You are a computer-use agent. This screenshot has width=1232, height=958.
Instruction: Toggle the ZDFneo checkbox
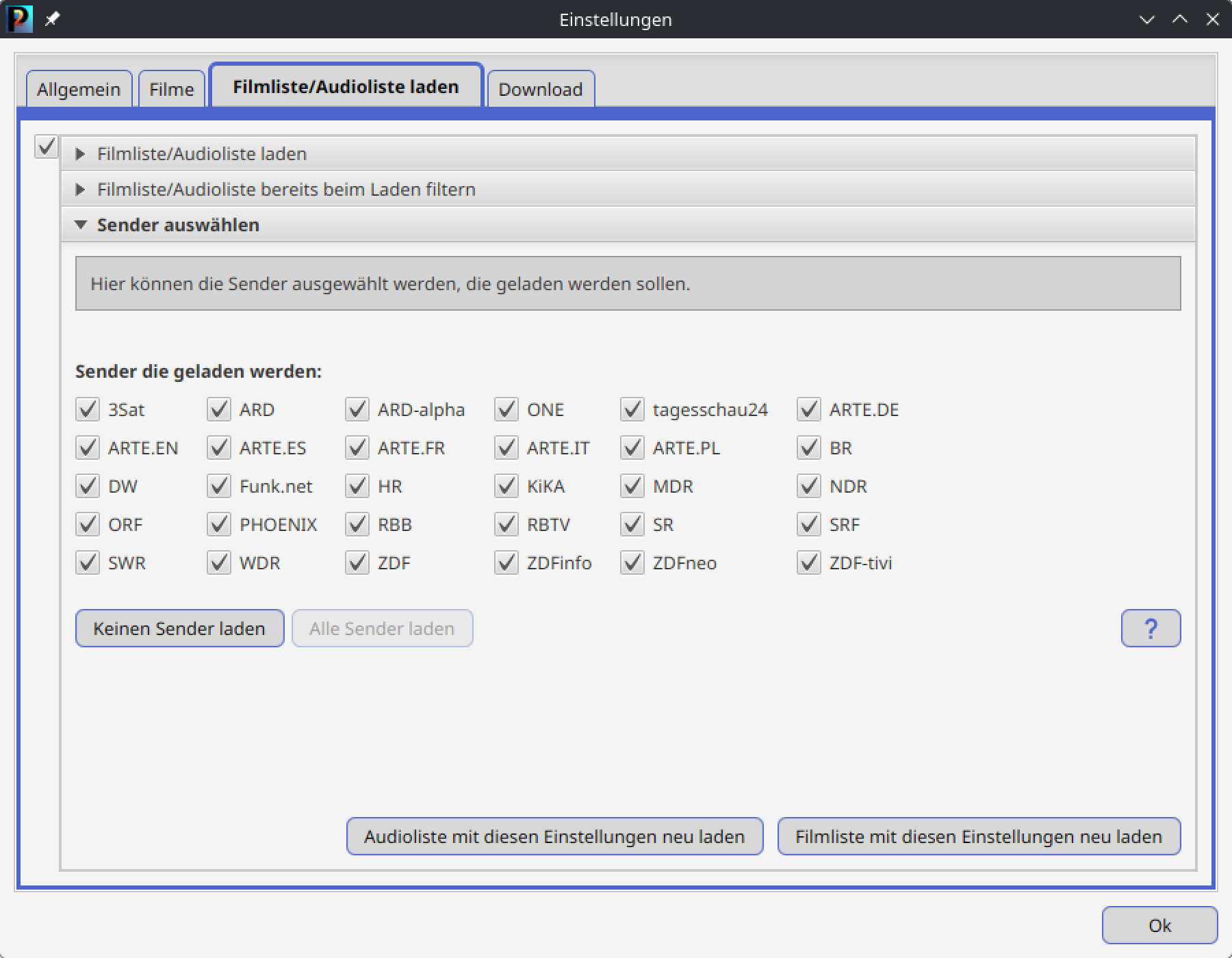(x=632, y=563)
